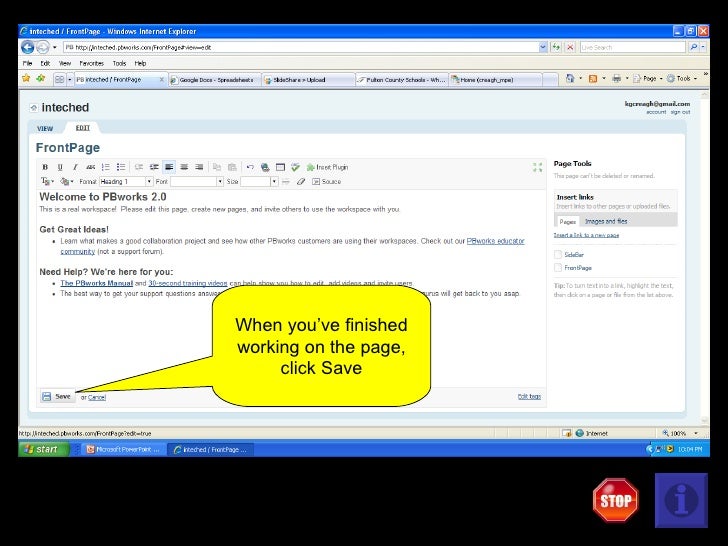The height and width of the screenshot is (546, 728).
Task: Open the PBworks educator community link
Action: (495, 241)
